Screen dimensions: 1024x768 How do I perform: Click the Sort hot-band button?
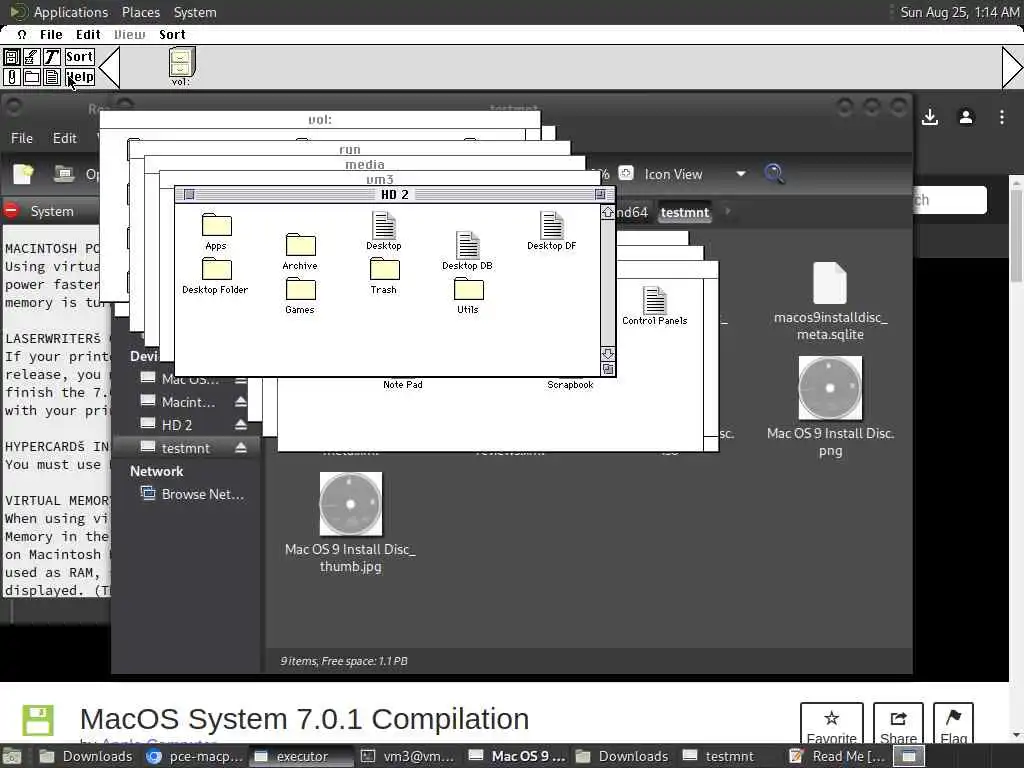(x=80, y=57)
